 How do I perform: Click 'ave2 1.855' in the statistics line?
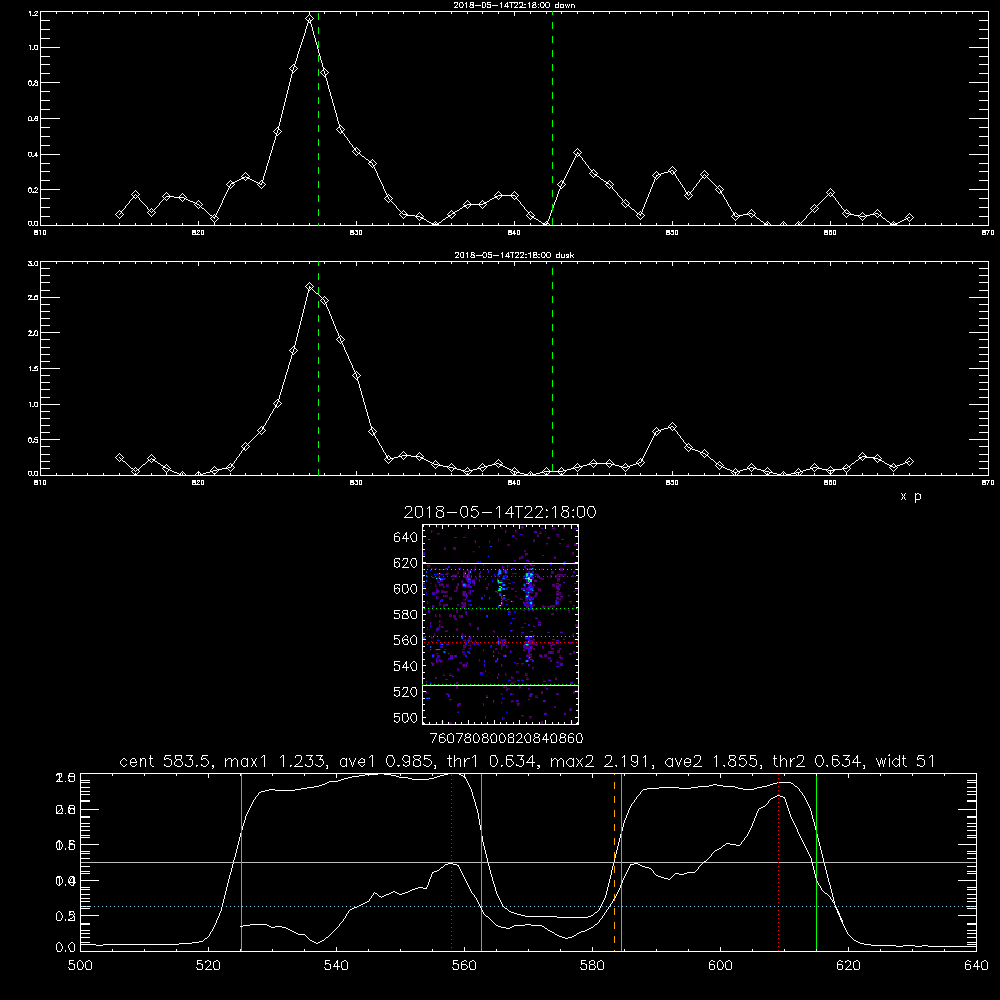coord(712,761)
